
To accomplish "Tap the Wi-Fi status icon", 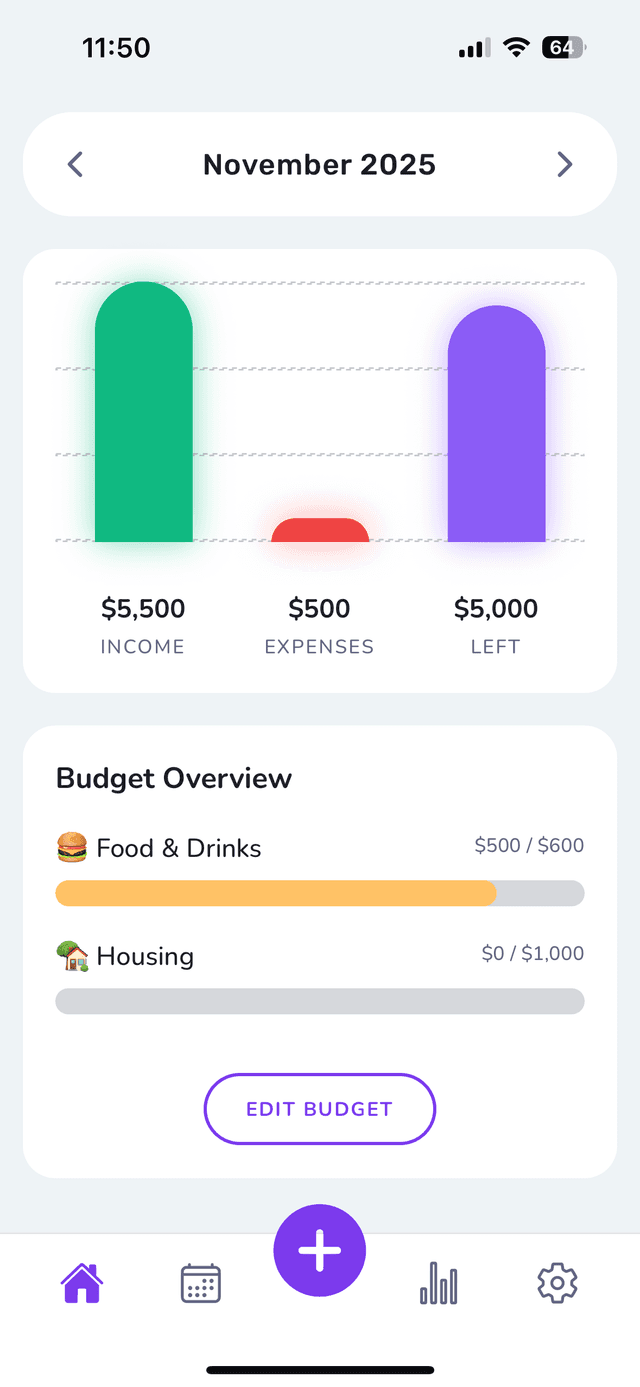I will tap(516, 47).
